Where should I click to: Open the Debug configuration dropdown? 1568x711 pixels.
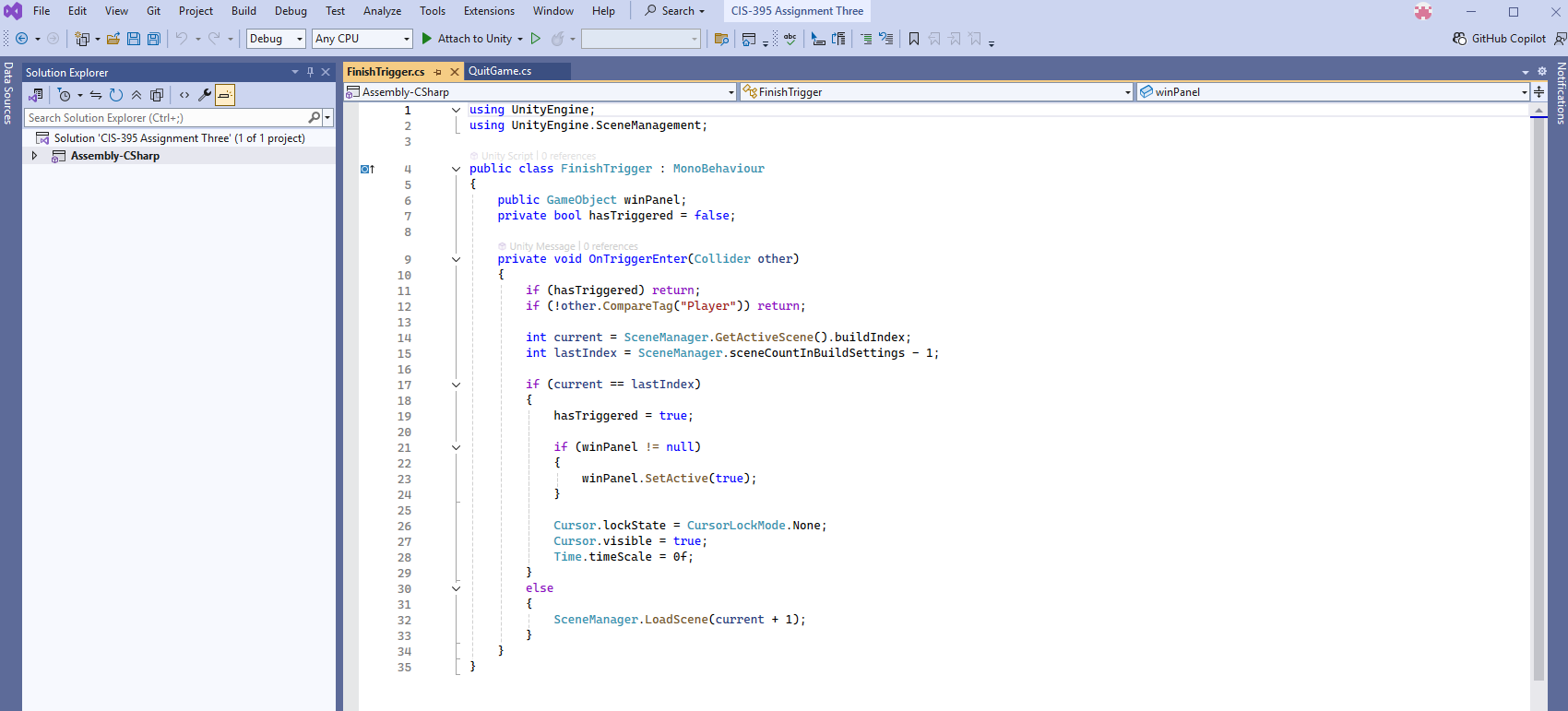click(x=276, y=39)
